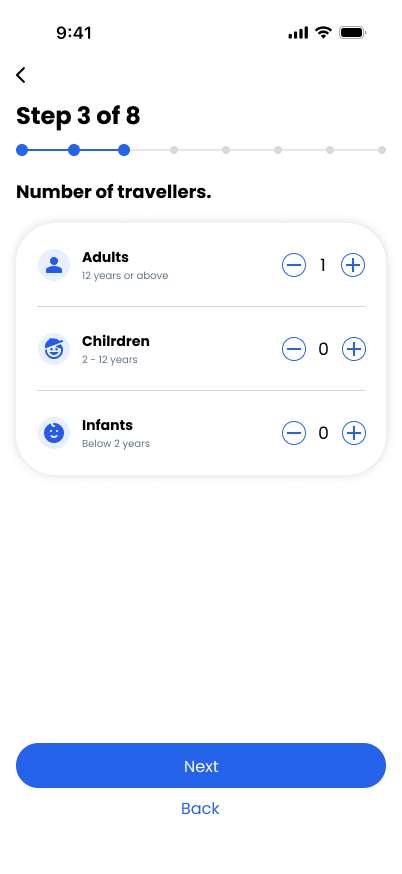Screen dimensions: 402x874
Task: Click the Wi-Fi status icon
Action: pos(323,32)
